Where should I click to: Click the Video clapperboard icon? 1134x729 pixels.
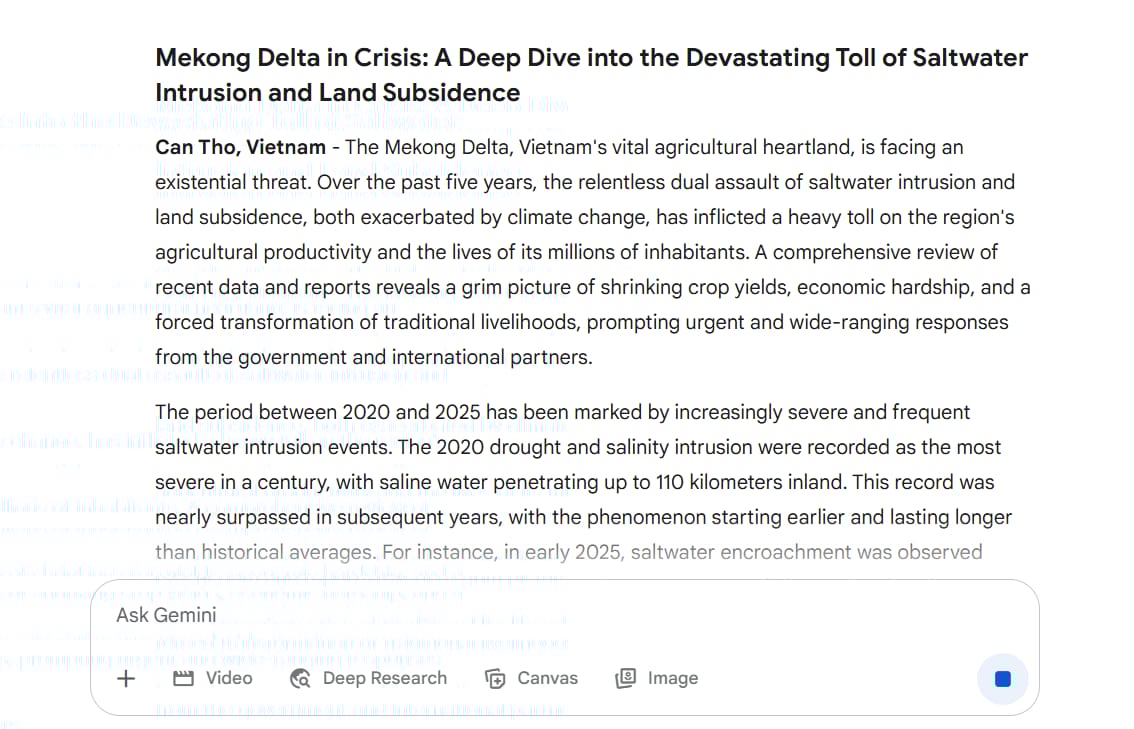(x=184, y=678)
